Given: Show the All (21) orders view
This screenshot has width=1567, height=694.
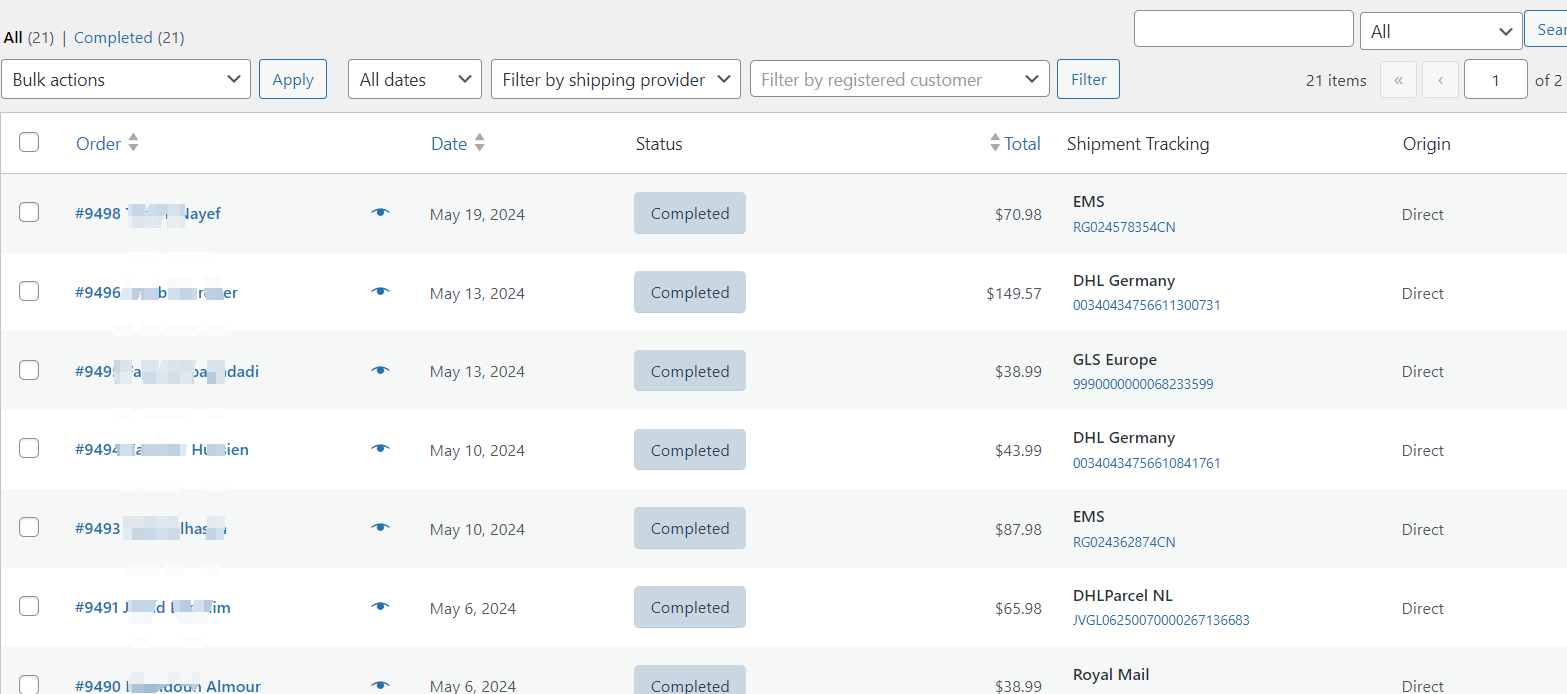Looking at the screenshot, I should [x=28, y=38].
